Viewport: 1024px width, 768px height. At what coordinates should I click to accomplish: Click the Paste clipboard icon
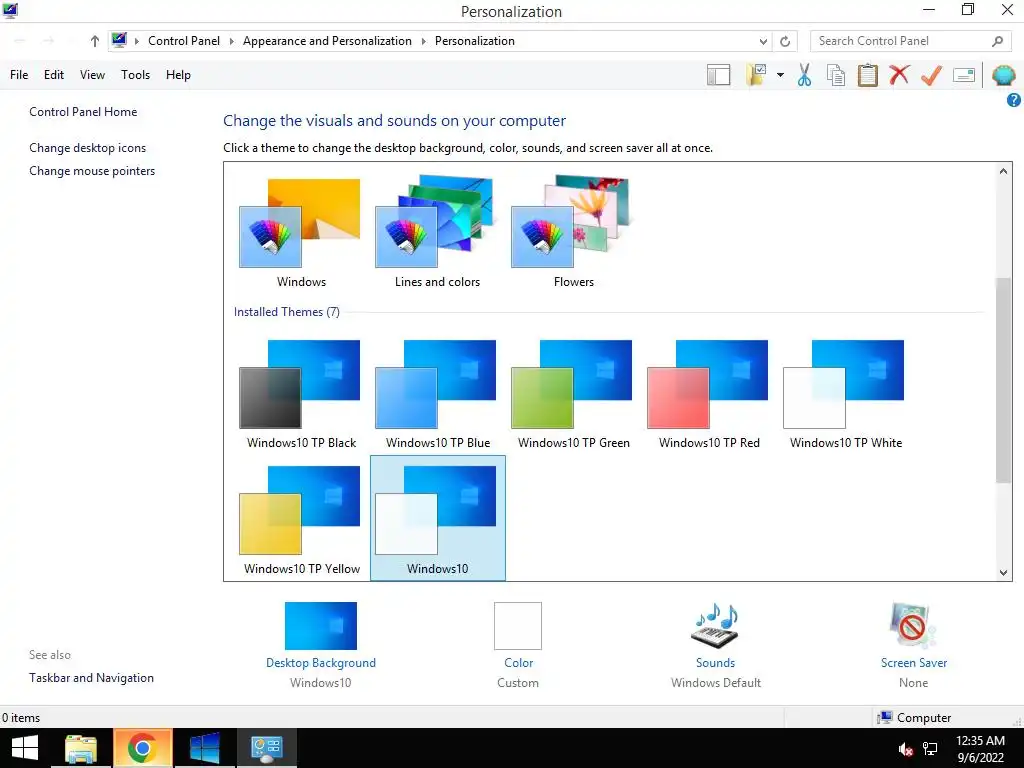(x=867, y=75)
